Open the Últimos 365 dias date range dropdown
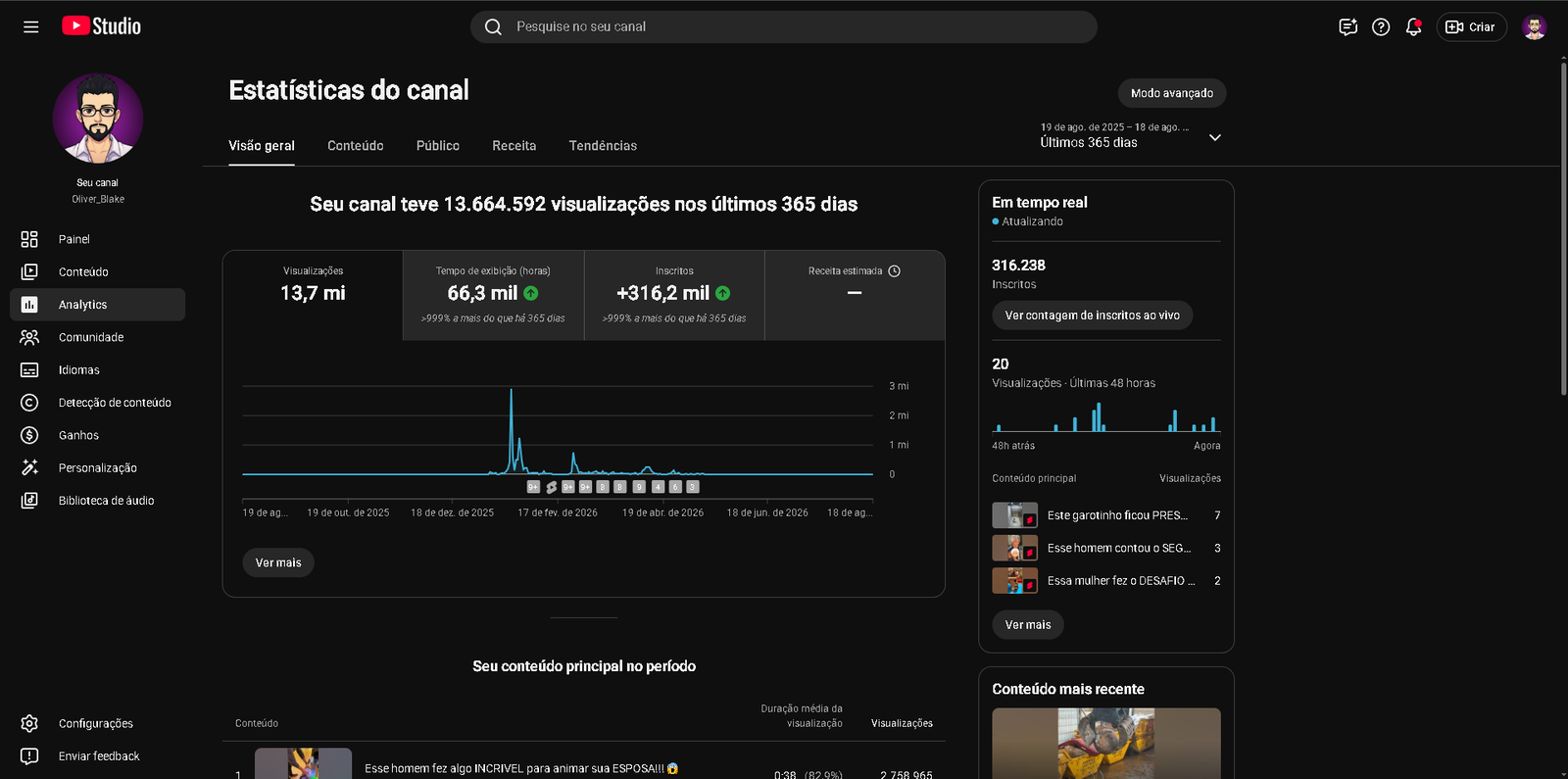The width and height of the screenshot is (1568, 779). click(1131, 136)
